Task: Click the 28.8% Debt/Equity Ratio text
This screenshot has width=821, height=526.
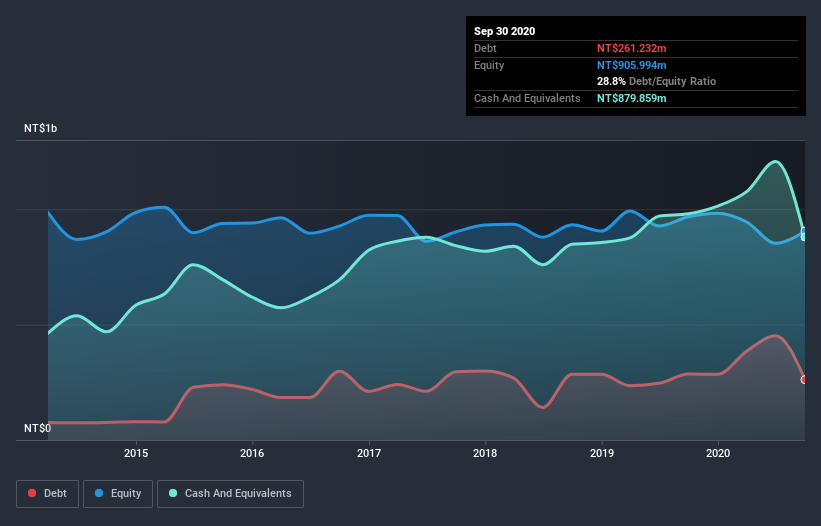Action: [x=657, y=82]
